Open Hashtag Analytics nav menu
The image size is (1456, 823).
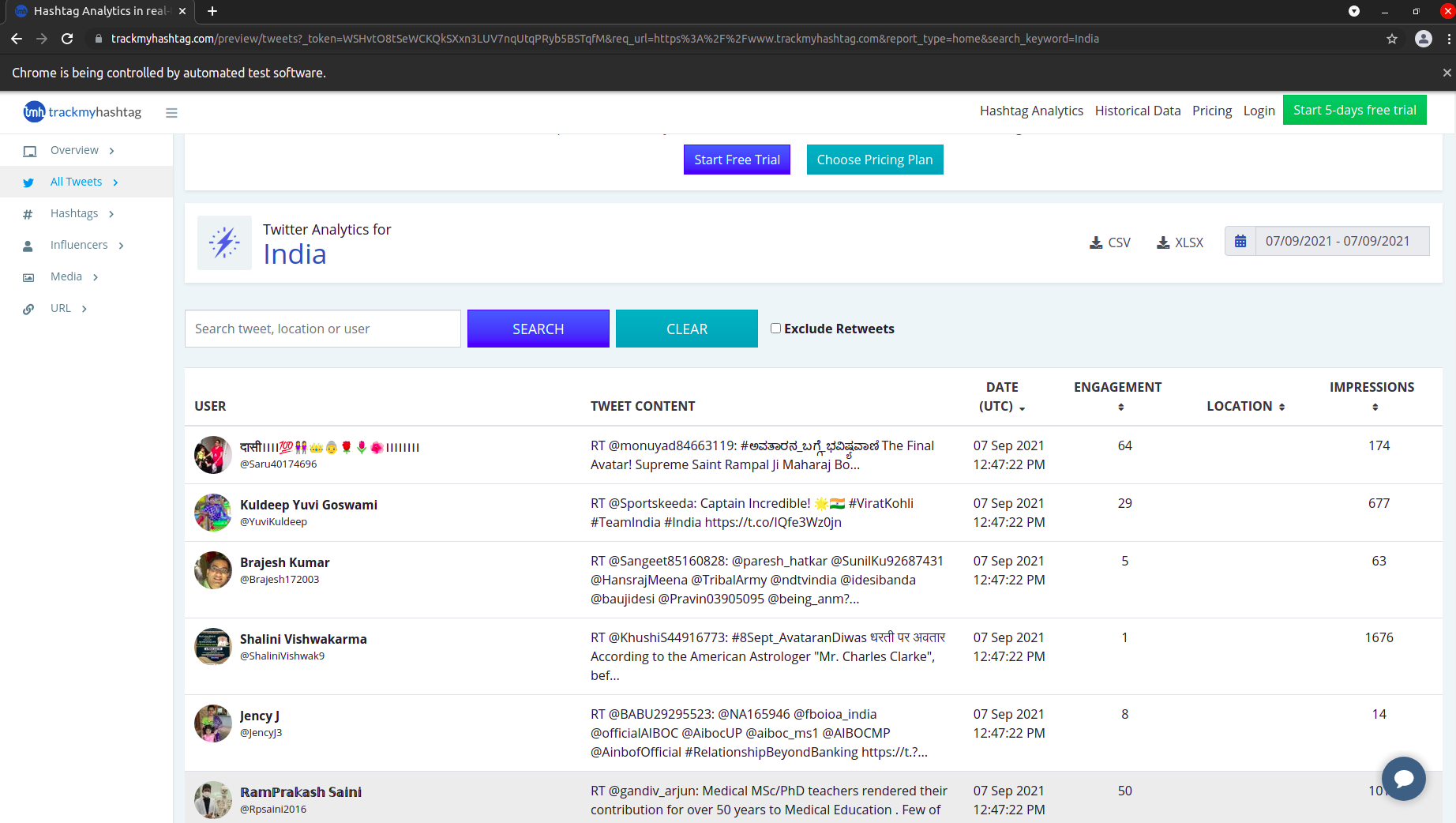[1031, 111]
